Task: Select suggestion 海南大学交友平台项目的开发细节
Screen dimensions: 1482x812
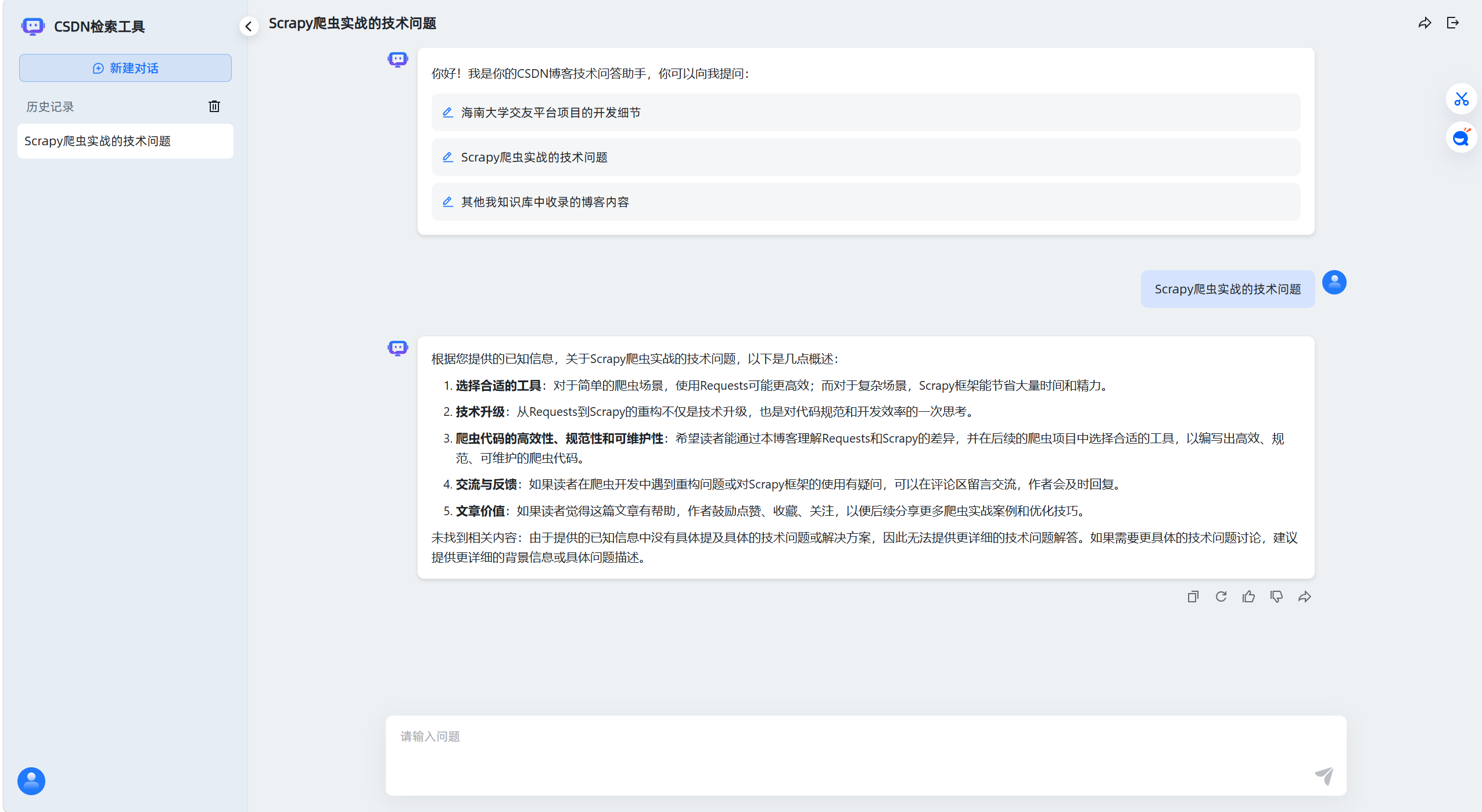Action: click(866, 113)
